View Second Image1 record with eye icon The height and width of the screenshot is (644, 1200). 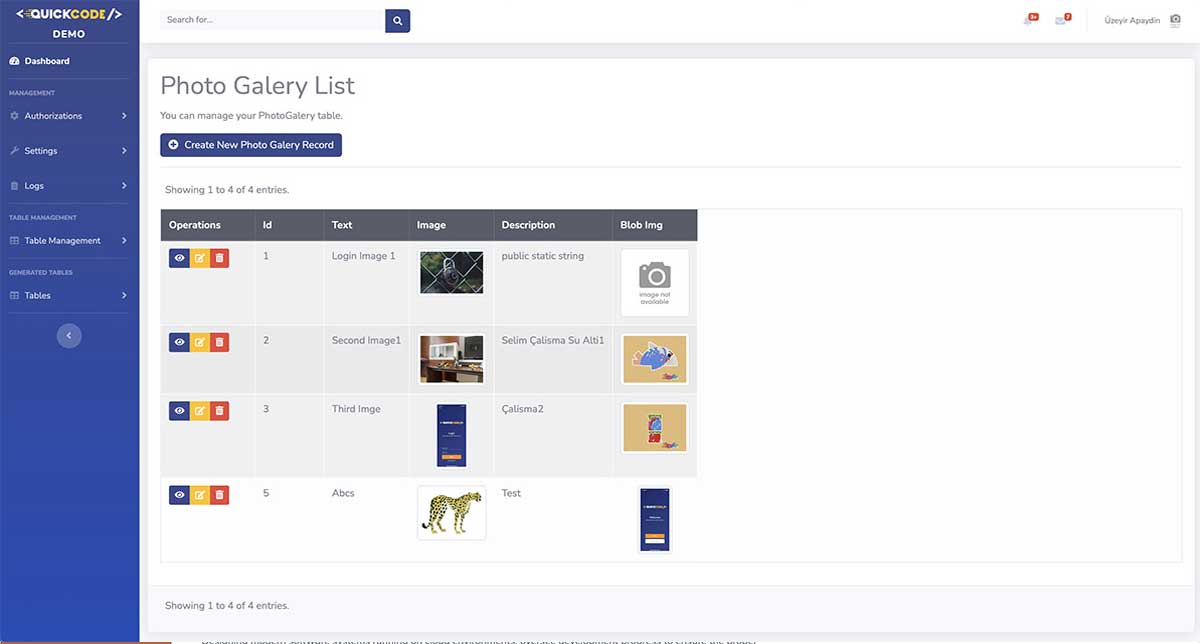click(179, 342)
